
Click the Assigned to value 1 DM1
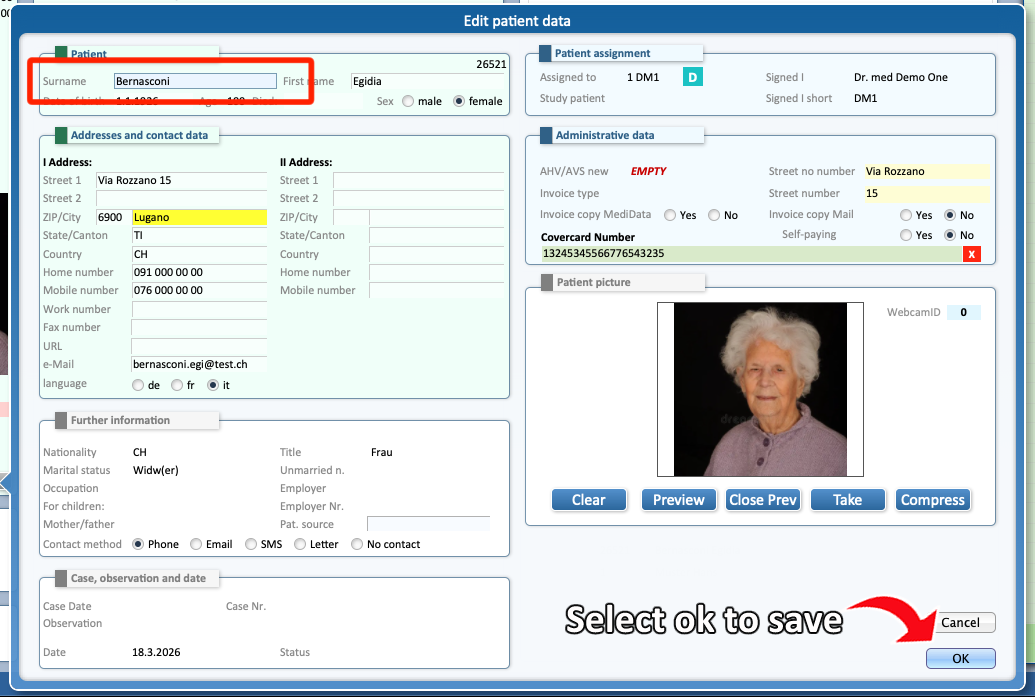[643, 77]
